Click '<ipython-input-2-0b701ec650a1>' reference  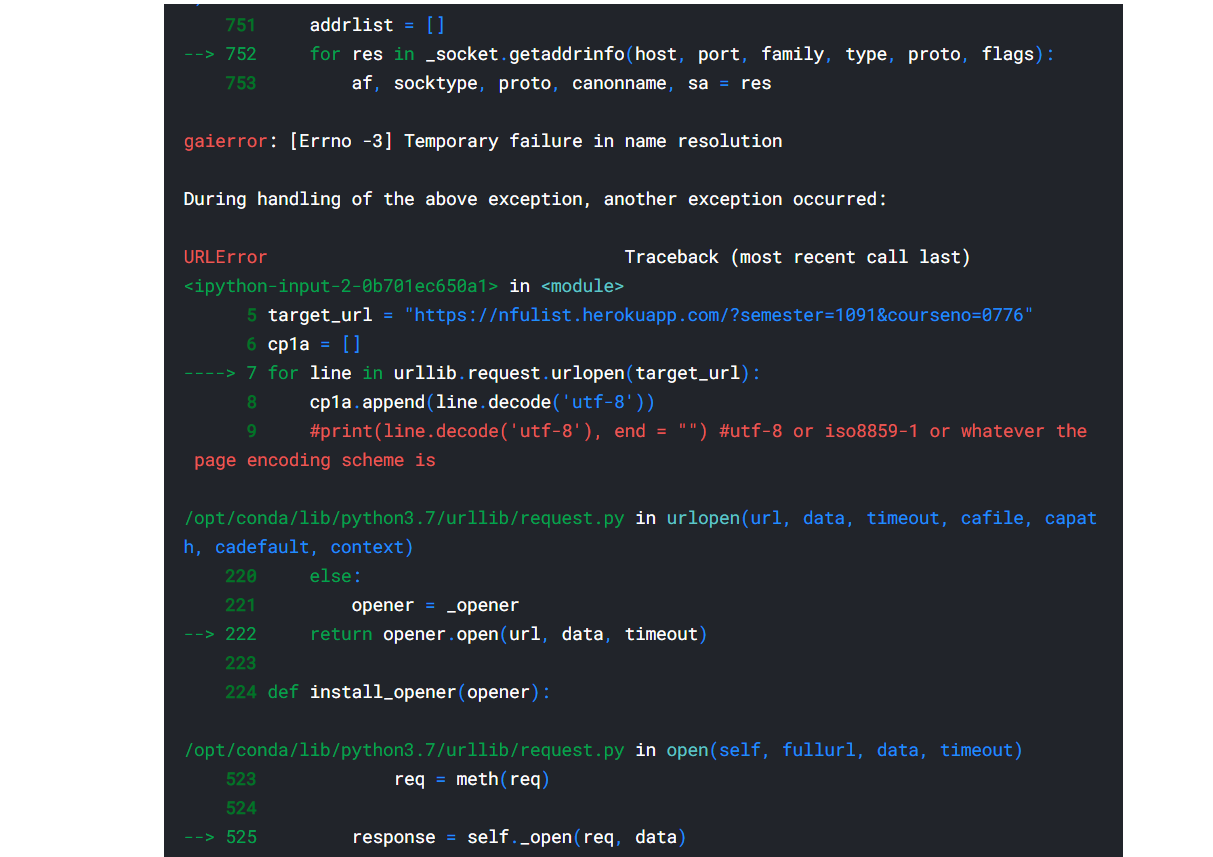point(341,286)
